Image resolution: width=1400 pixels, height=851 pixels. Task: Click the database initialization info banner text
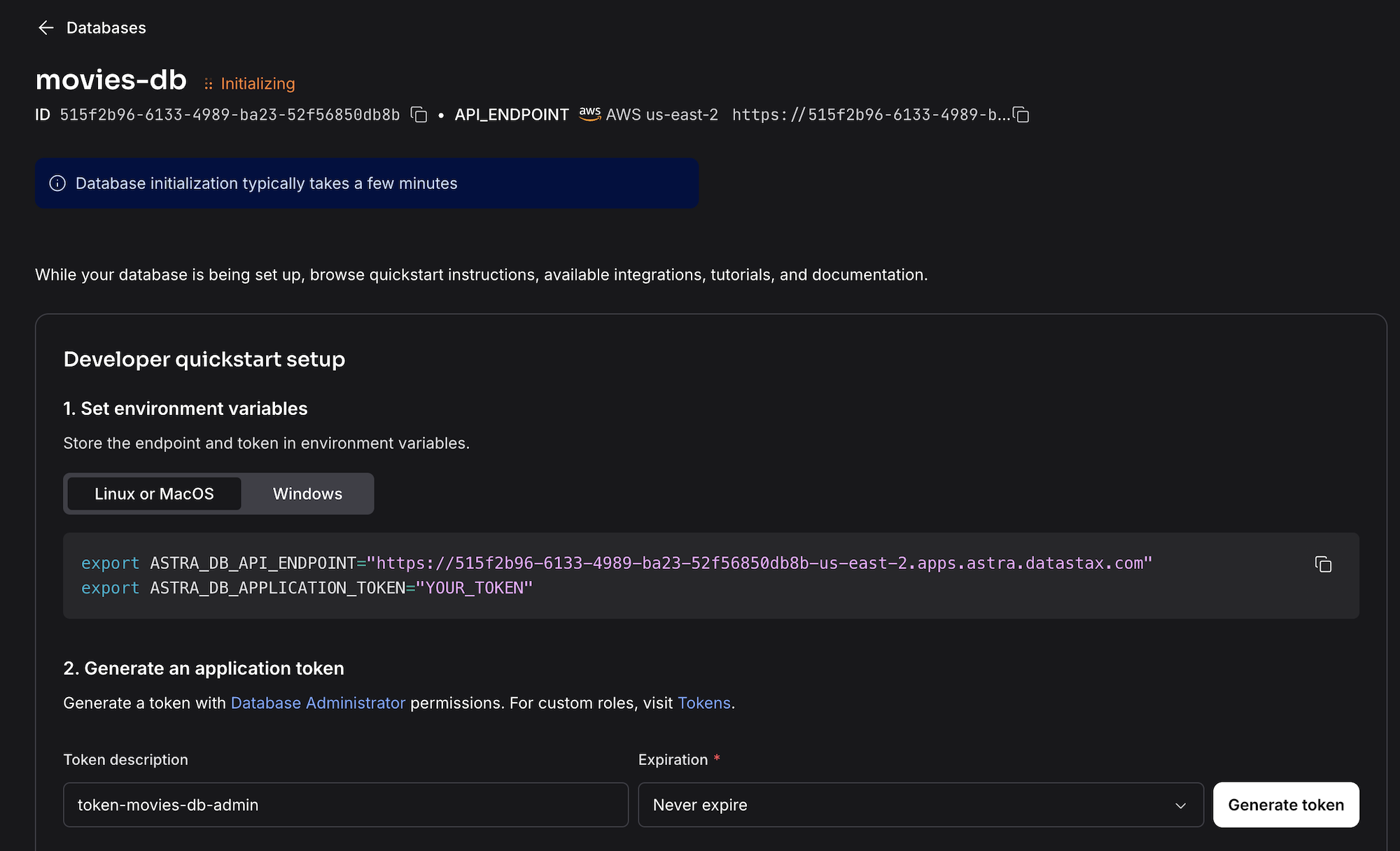pyautogui.click(x=266, y=183)
